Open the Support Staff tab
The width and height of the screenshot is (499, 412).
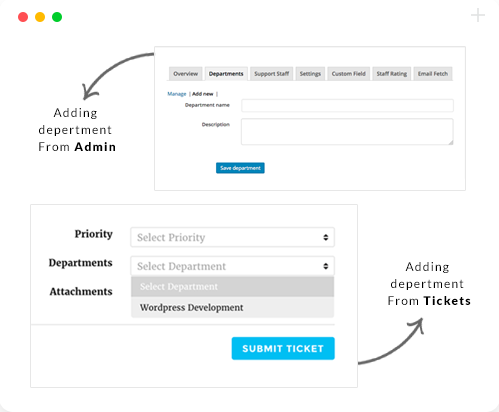(x=271, y=74)
